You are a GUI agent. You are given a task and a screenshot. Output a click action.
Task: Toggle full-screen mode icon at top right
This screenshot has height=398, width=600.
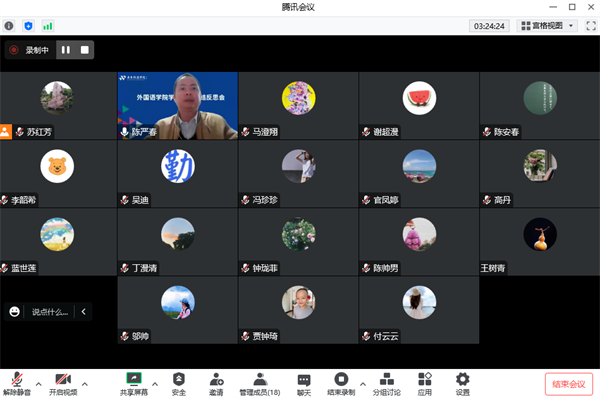pos(591,26)
